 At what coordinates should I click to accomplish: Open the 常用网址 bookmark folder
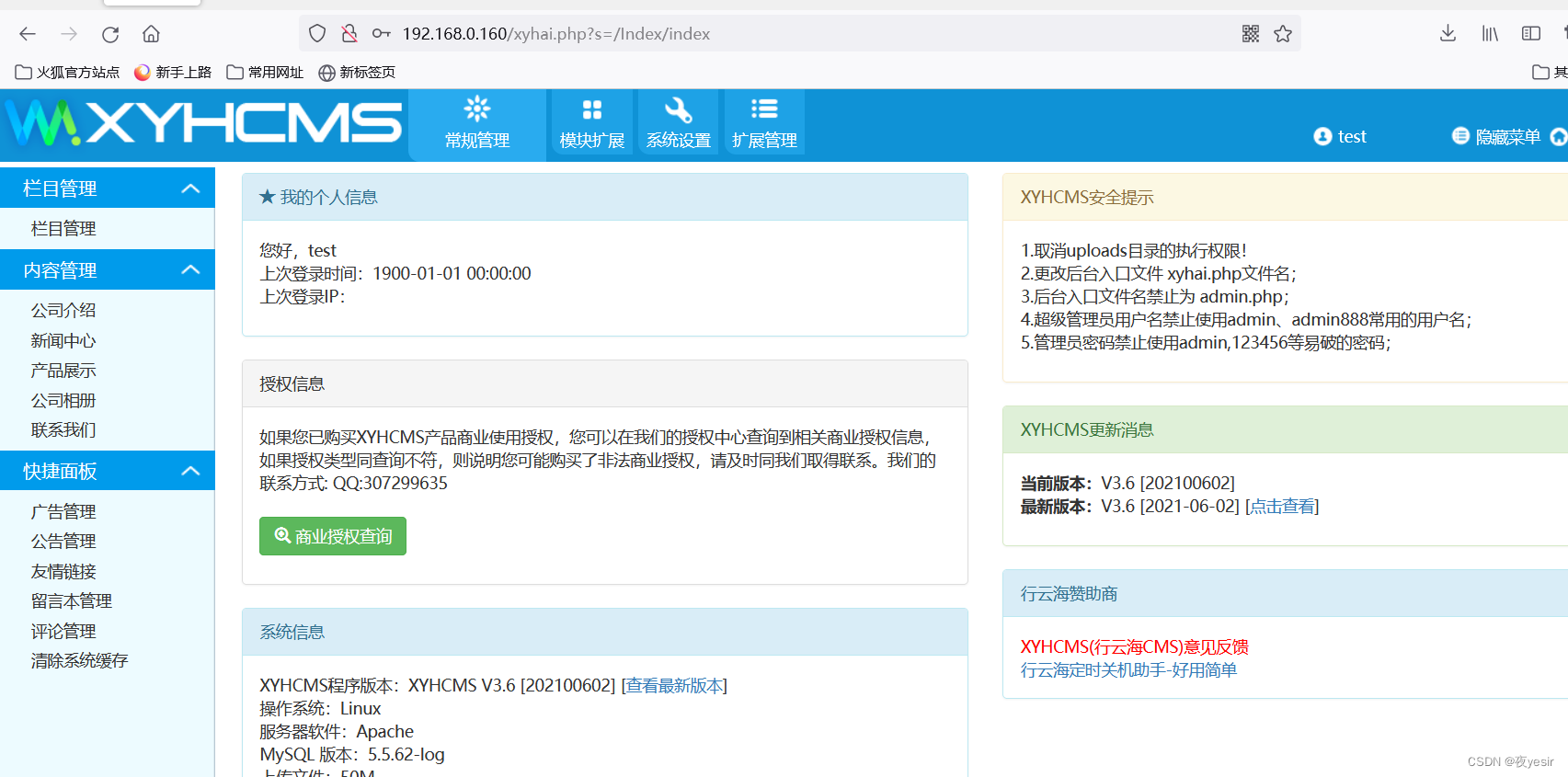tap(265, 73)
